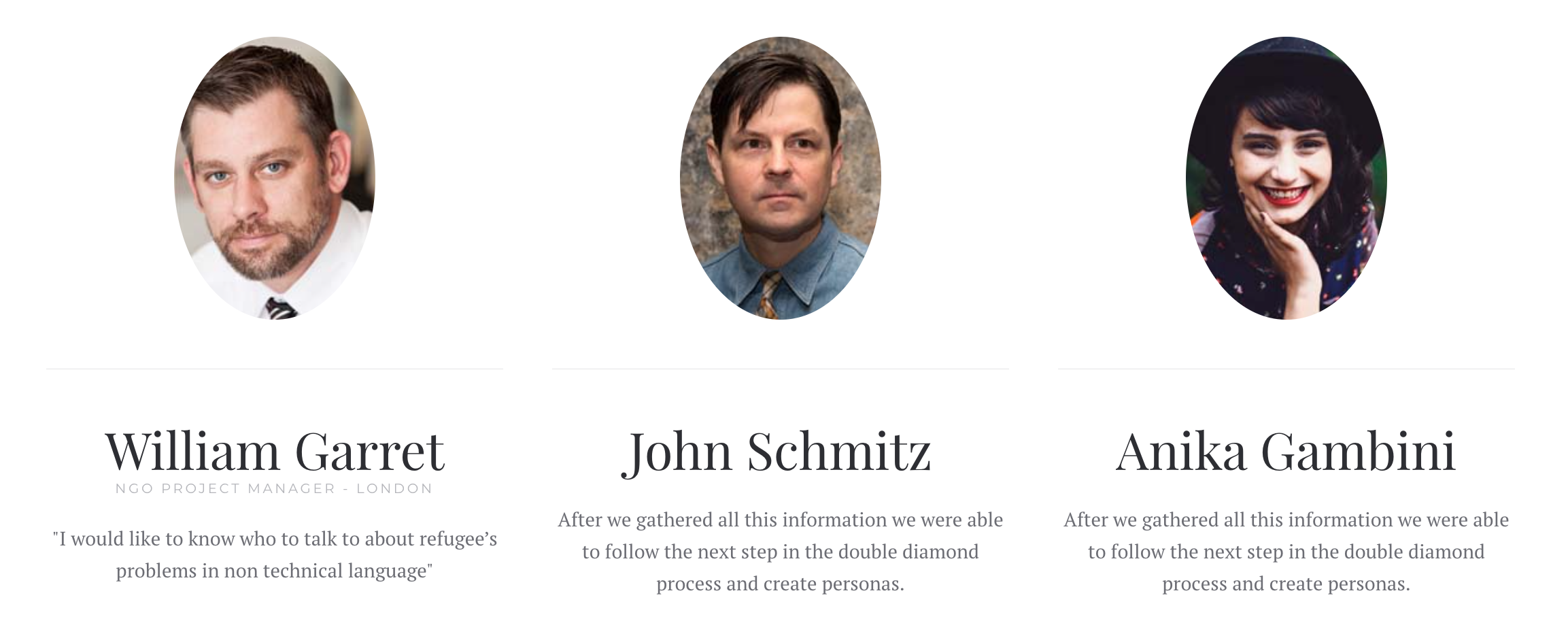This screenshot has height=623, width=1568.
Task: Select the Anika Gambini name heading
Action: (1286, 452)
